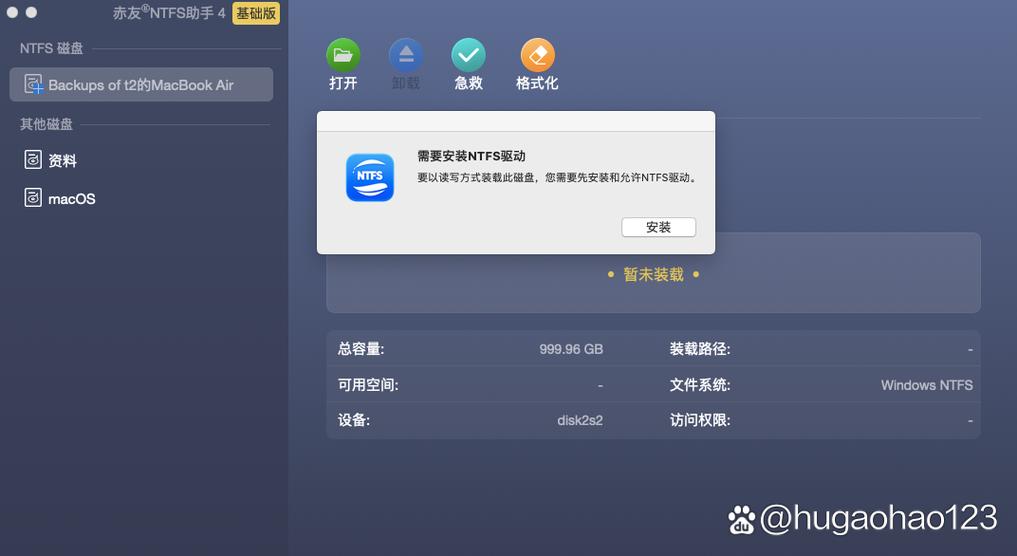This screenshot has height=556, width=1017.
Task: Click the orange 格式化 (Format) eraser icon
Action: click(538, 55)
